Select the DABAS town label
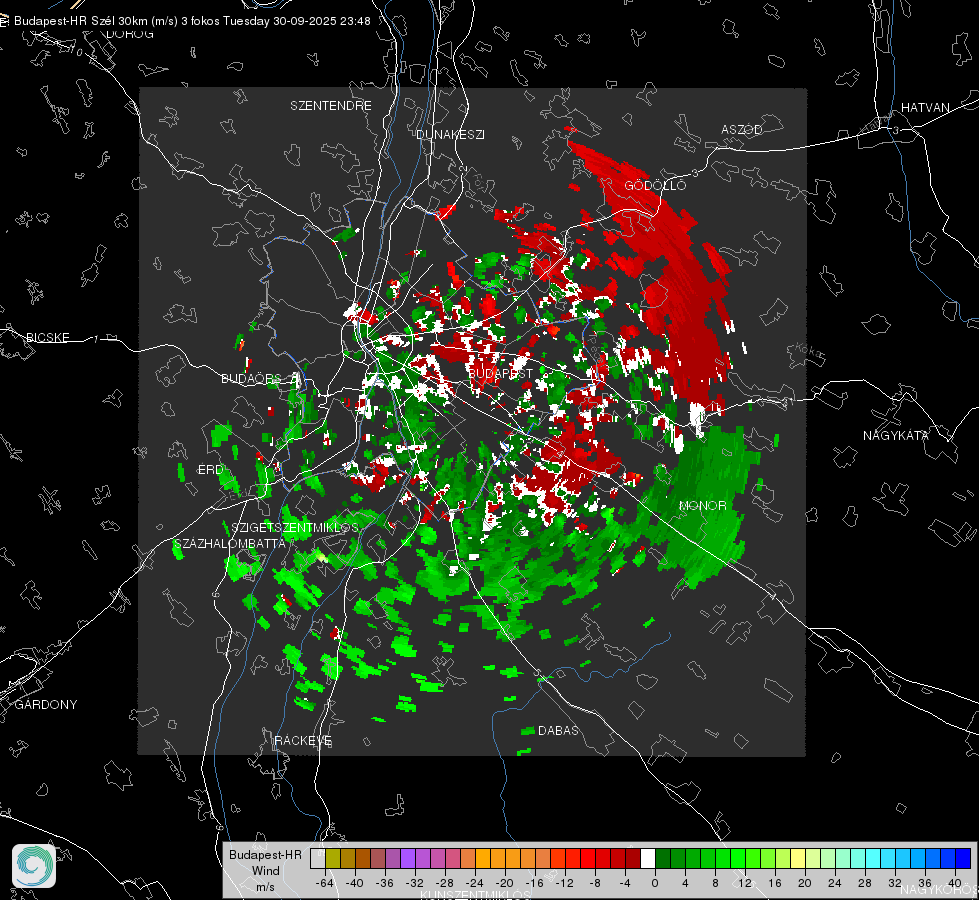Screen dimensions: 979x900 pos(558,730)
